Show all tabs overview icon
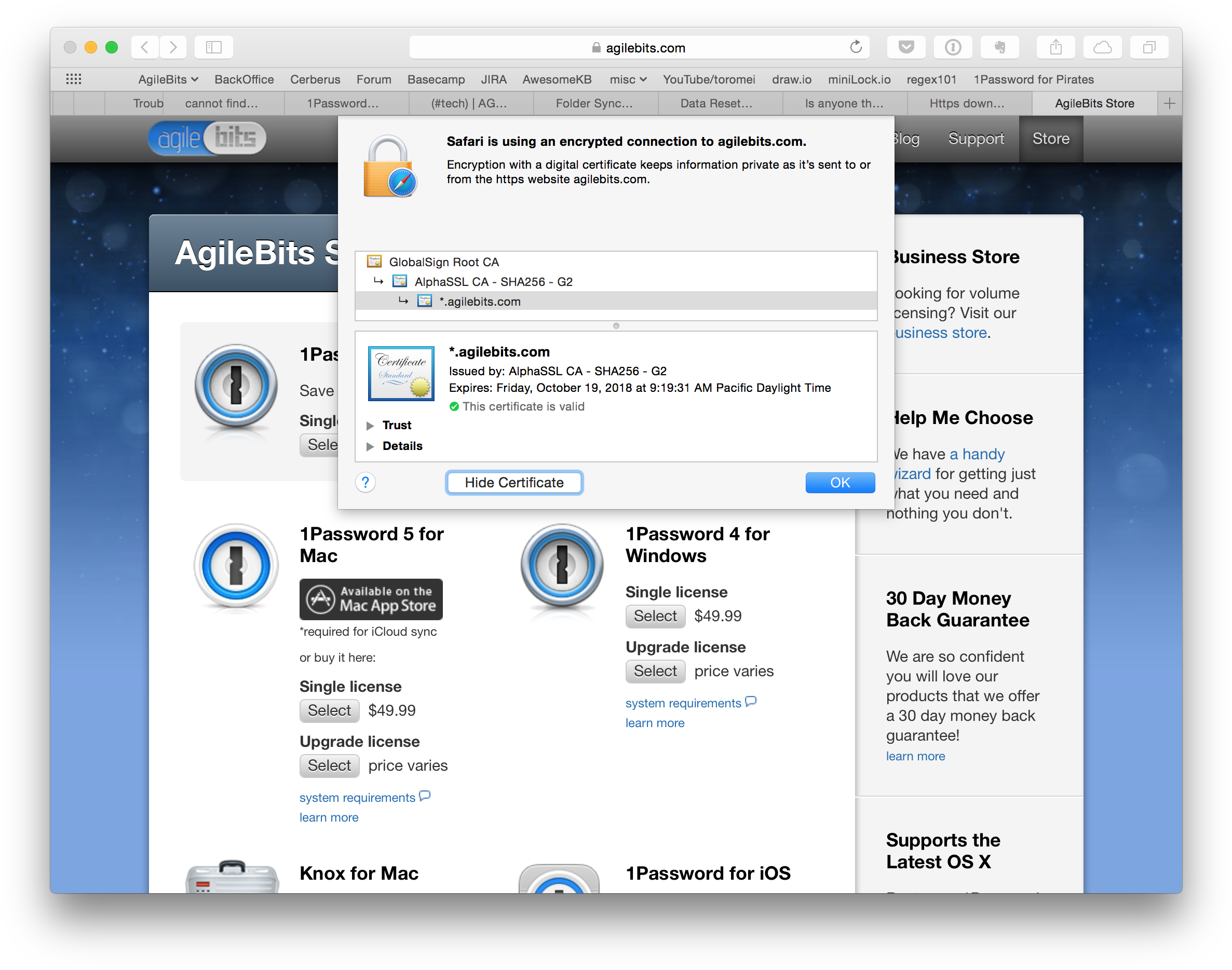The height and width of the screenshot is (970, 1232). click(1148, 47)
